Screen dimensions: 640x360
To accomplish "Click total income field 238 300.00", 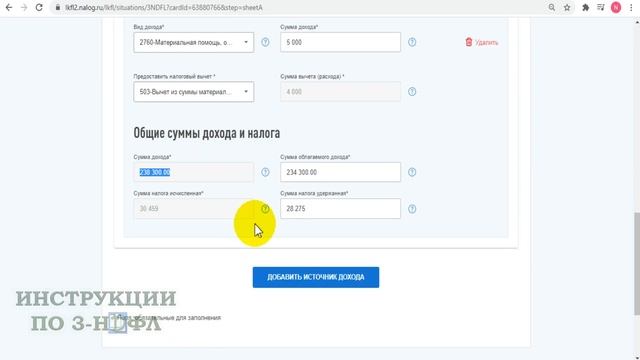I will pyautogui.click(x=193, y=172).
